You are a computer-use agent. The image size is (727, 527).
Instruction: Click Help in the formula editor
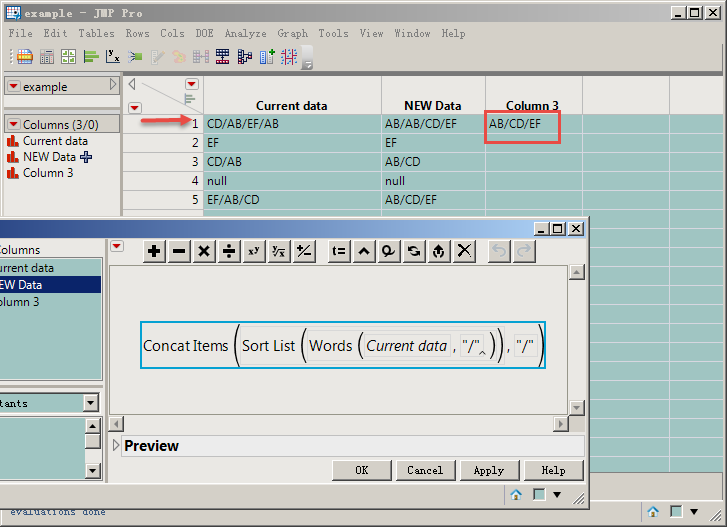tap(553, 470)
